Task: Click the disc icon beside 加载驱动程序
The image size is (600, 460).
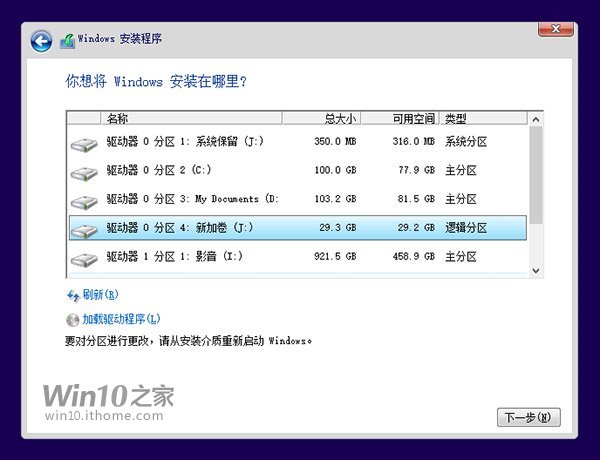Action: click(x=72, y=320)
